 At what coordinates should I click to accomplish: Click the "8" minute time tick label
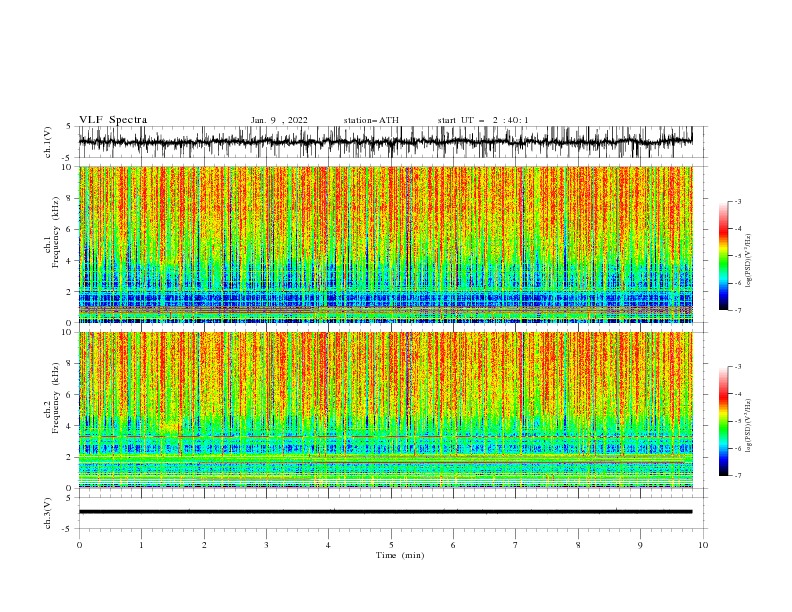point(578,545)
